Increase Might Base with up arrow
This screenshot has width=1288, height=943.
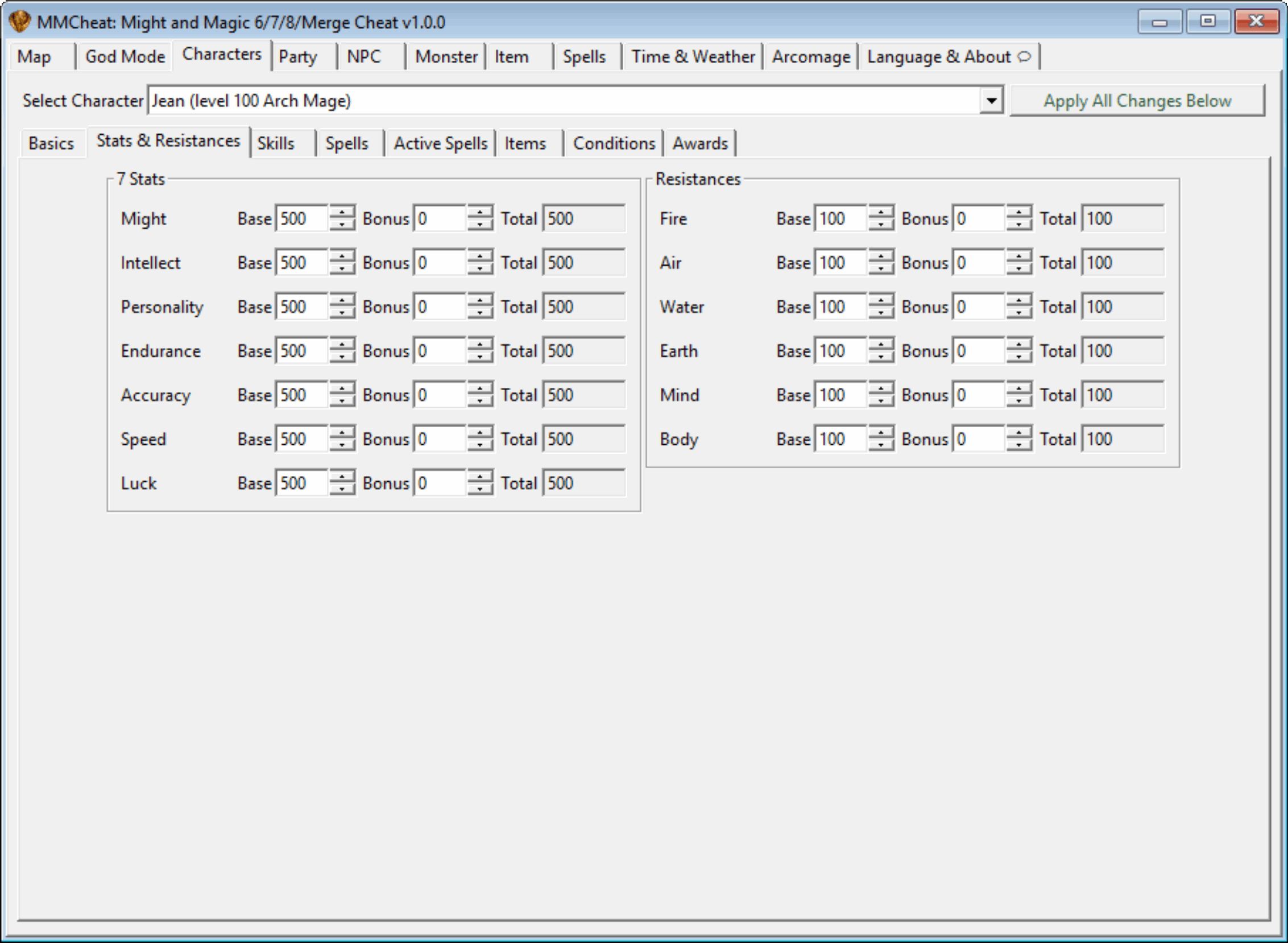(342, 212)
